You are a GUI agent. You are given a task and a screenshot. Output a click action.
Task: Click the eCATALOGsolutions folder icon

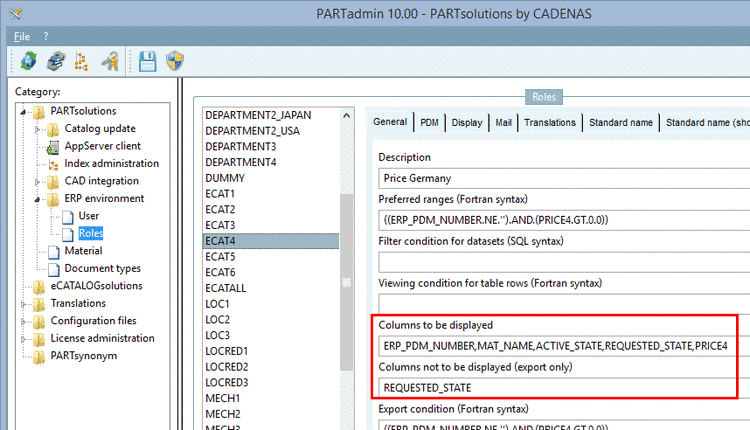pyautogui.click(x=39, y=287)
